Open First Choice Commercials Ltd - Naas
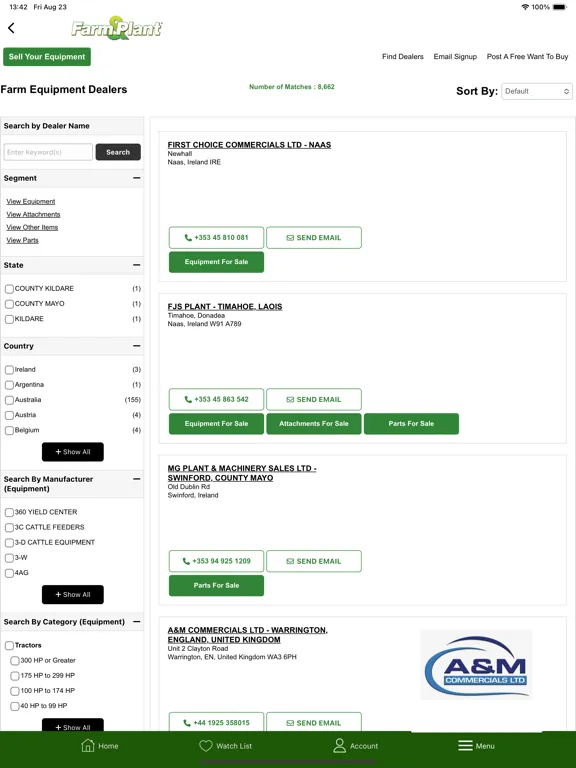 click(249, 145)
